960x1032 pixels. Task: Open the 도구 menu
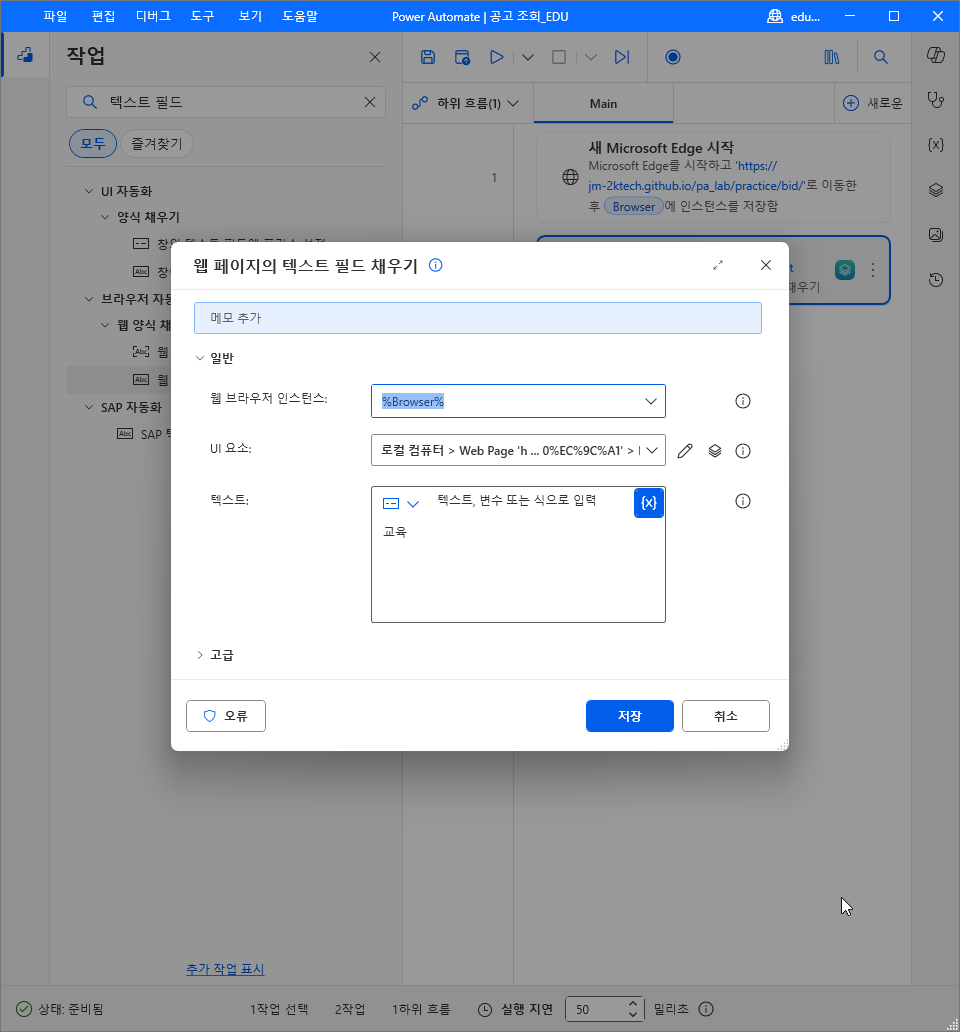203,16
